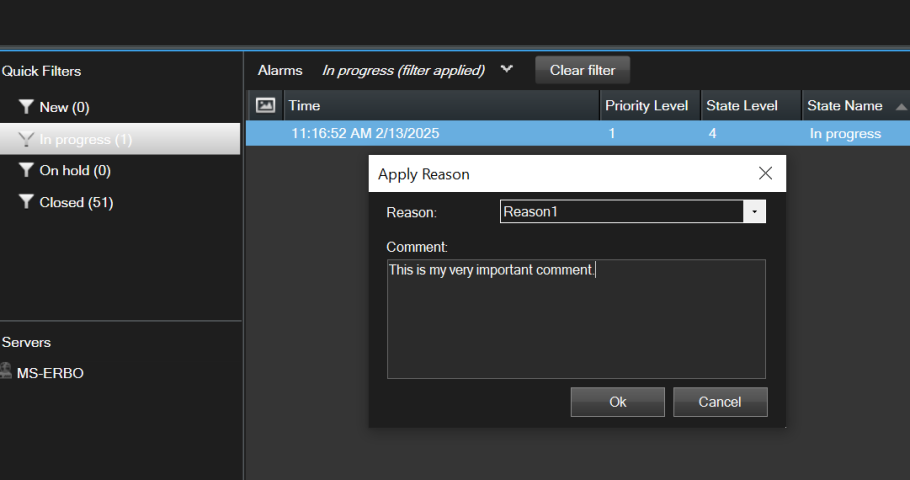Confirm the reason with Ok button
The width and height of the screenshot is (910, 480).
tap(617, 402)
